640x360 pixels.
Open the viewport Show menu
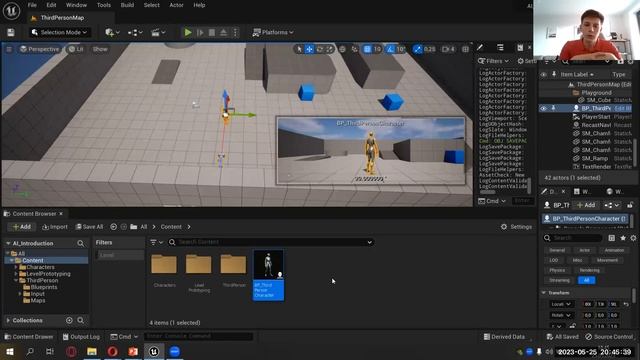tap(100, 49)
